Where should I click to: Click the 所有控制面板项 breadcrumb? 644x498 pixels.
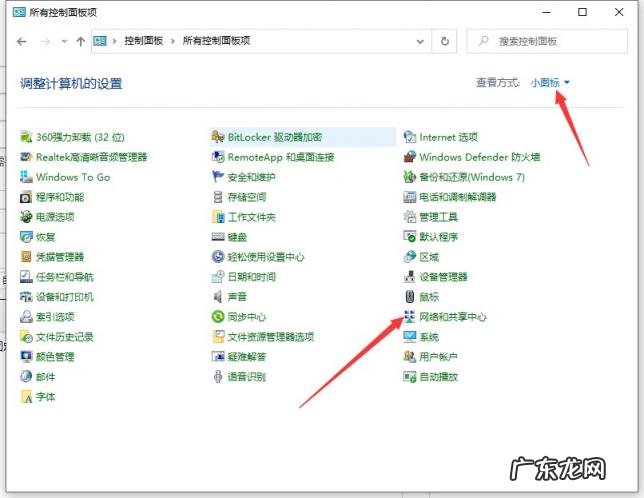pyautogui.click(x=216, y=41)
